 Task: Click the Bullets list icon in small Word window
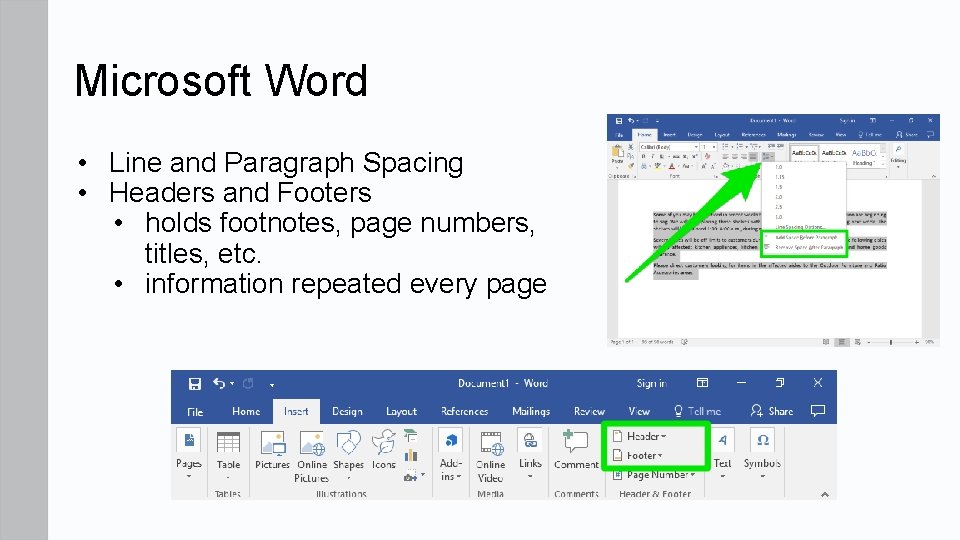pyautogui.click(x=726, y=147)
